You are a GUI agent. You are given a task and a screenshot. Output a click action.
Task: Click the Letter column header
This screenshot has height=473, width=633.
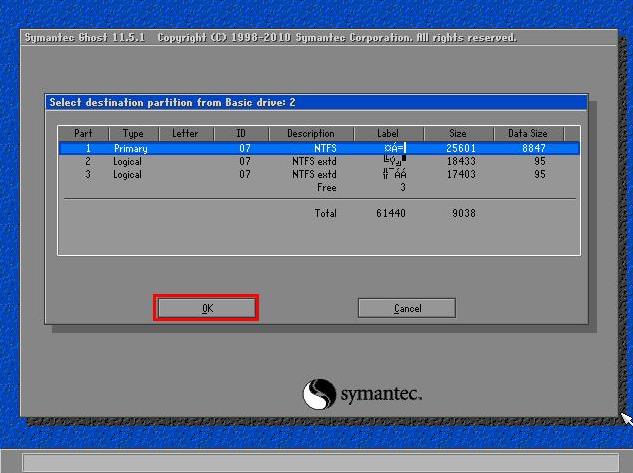(x=185, y=133)
